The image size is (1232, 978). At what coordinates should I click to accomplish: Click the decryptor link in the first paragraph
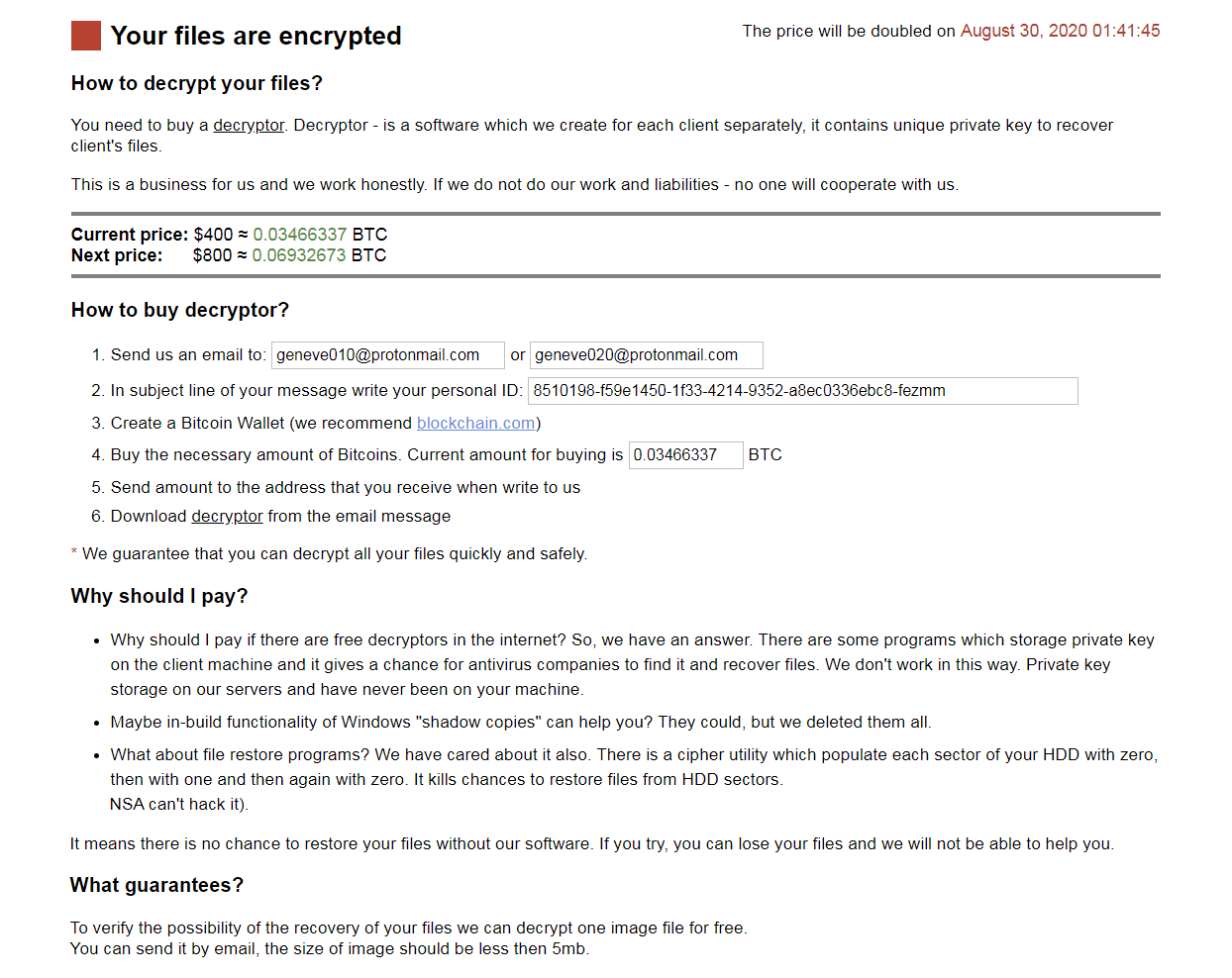tap(249, 125)
